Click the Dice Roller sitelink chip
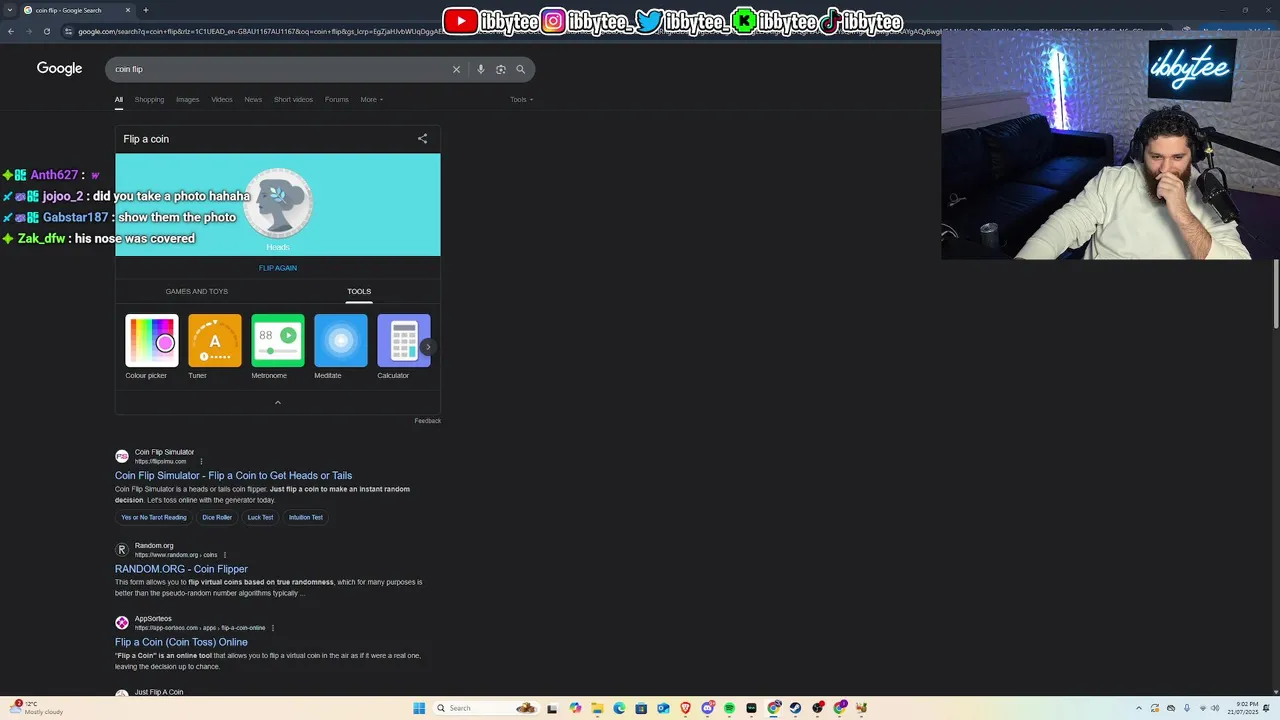 tap(217, 517)
